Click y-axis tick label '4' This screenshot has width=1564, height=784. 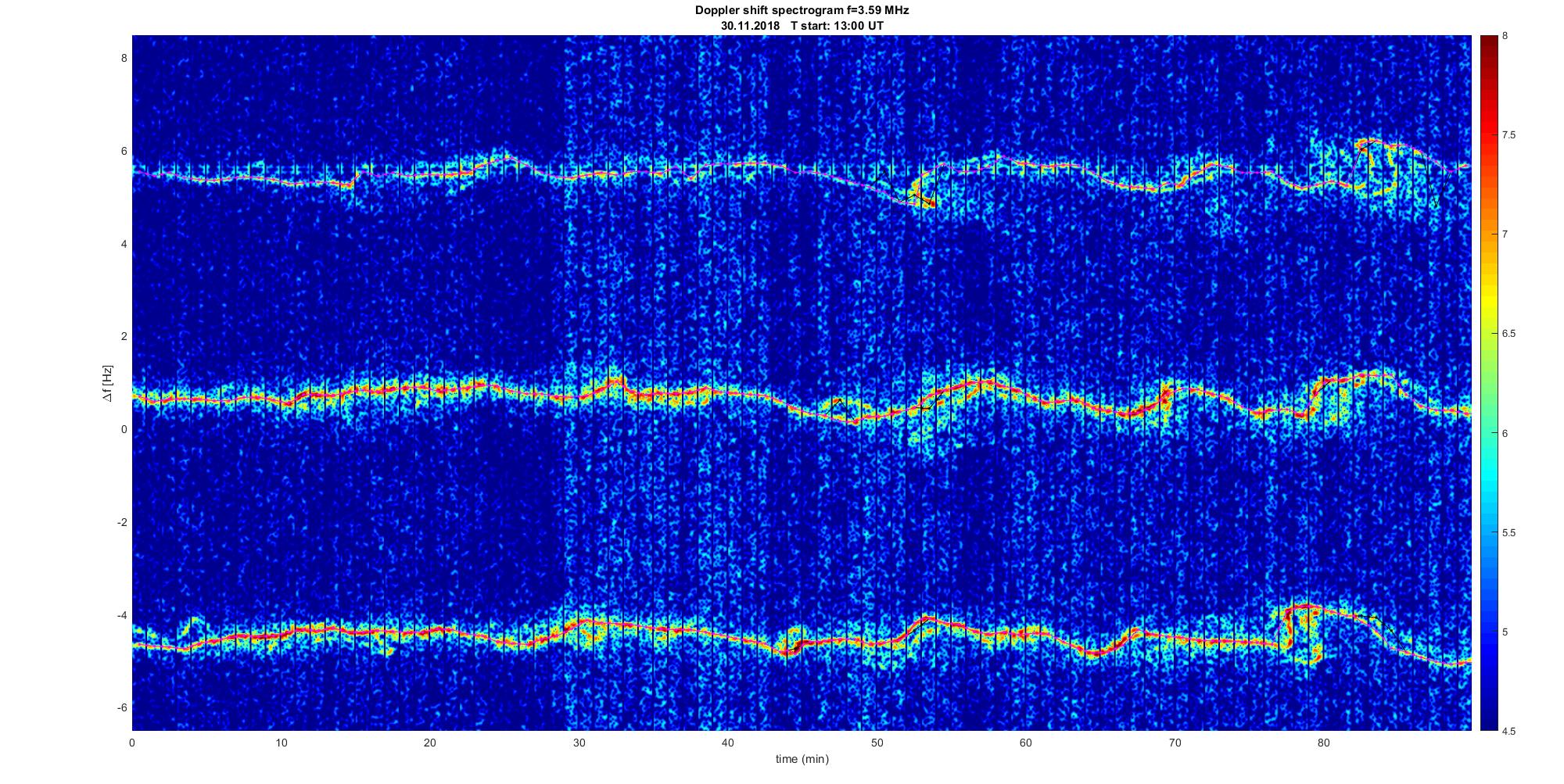[123, 244]
